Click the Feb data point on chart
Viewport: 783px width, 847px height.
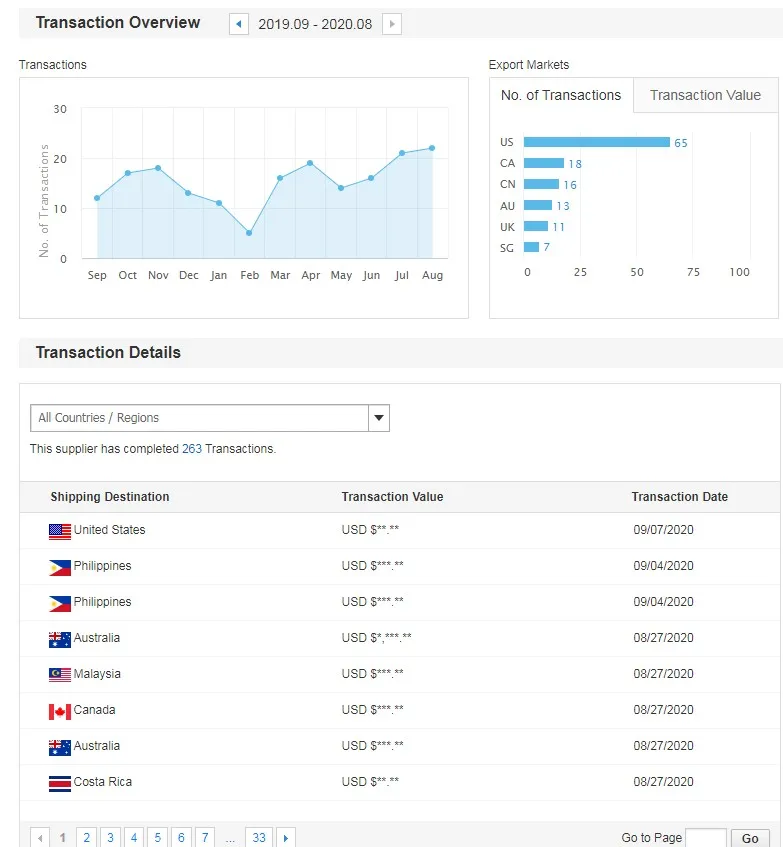pyautogui.click(x=249, y=233)
